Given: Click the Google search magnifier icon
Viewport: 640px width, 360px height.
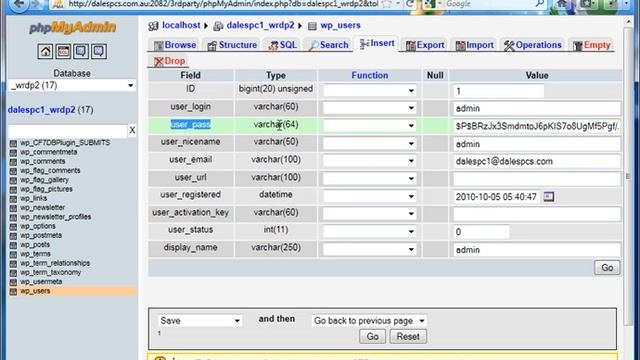Looking at the screenshot, I should coord(540,4).
